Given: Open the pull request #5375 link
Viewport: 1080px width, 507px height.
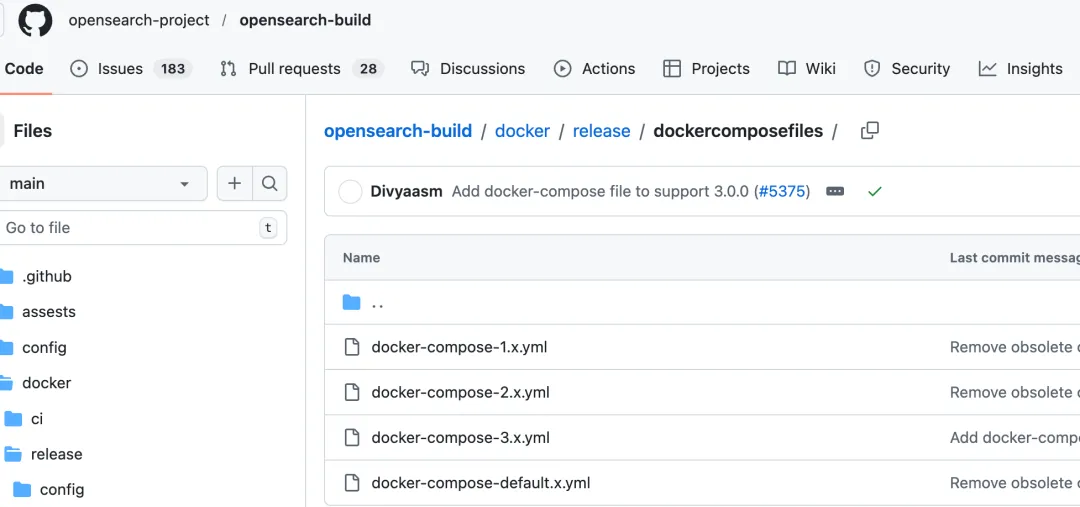Looking at the screenshot, I should click(x=781, y=191).
